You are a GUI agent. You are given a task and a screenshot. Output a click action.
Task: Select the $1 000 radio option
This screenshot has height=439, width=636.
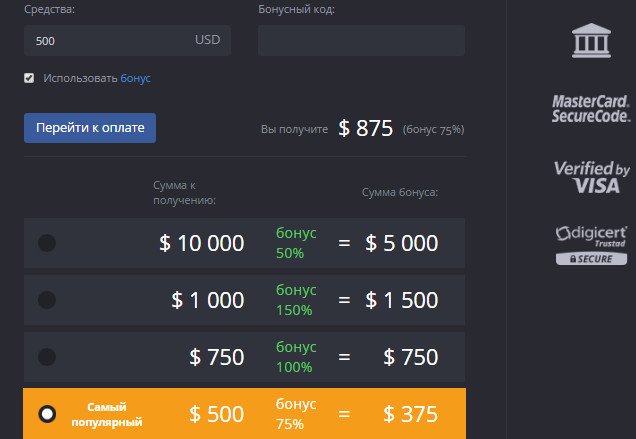click(47, 300)
